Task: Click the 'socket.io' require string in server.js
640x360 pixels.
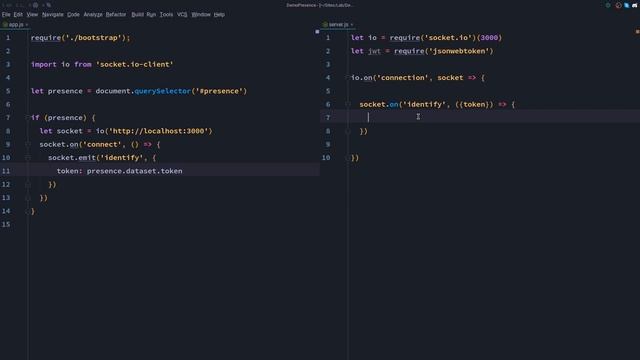Action: coord(449,38)
